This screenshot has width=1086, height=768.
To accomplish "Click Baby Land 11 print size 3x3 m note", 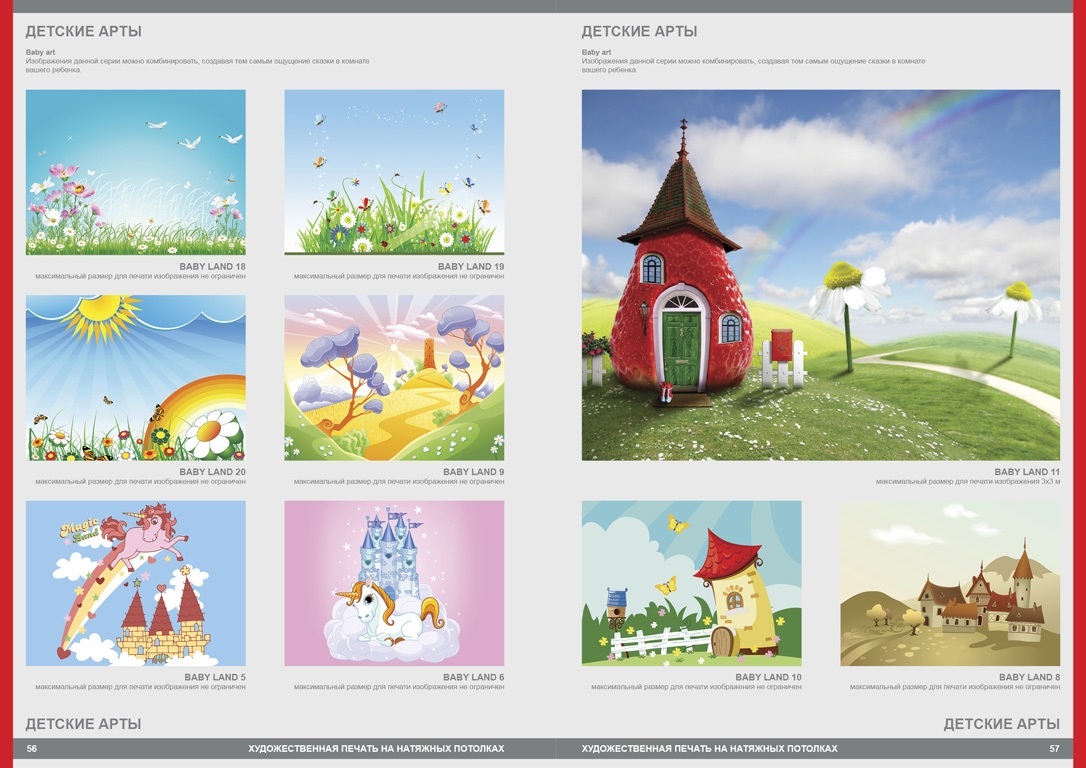I will [967, 482].
